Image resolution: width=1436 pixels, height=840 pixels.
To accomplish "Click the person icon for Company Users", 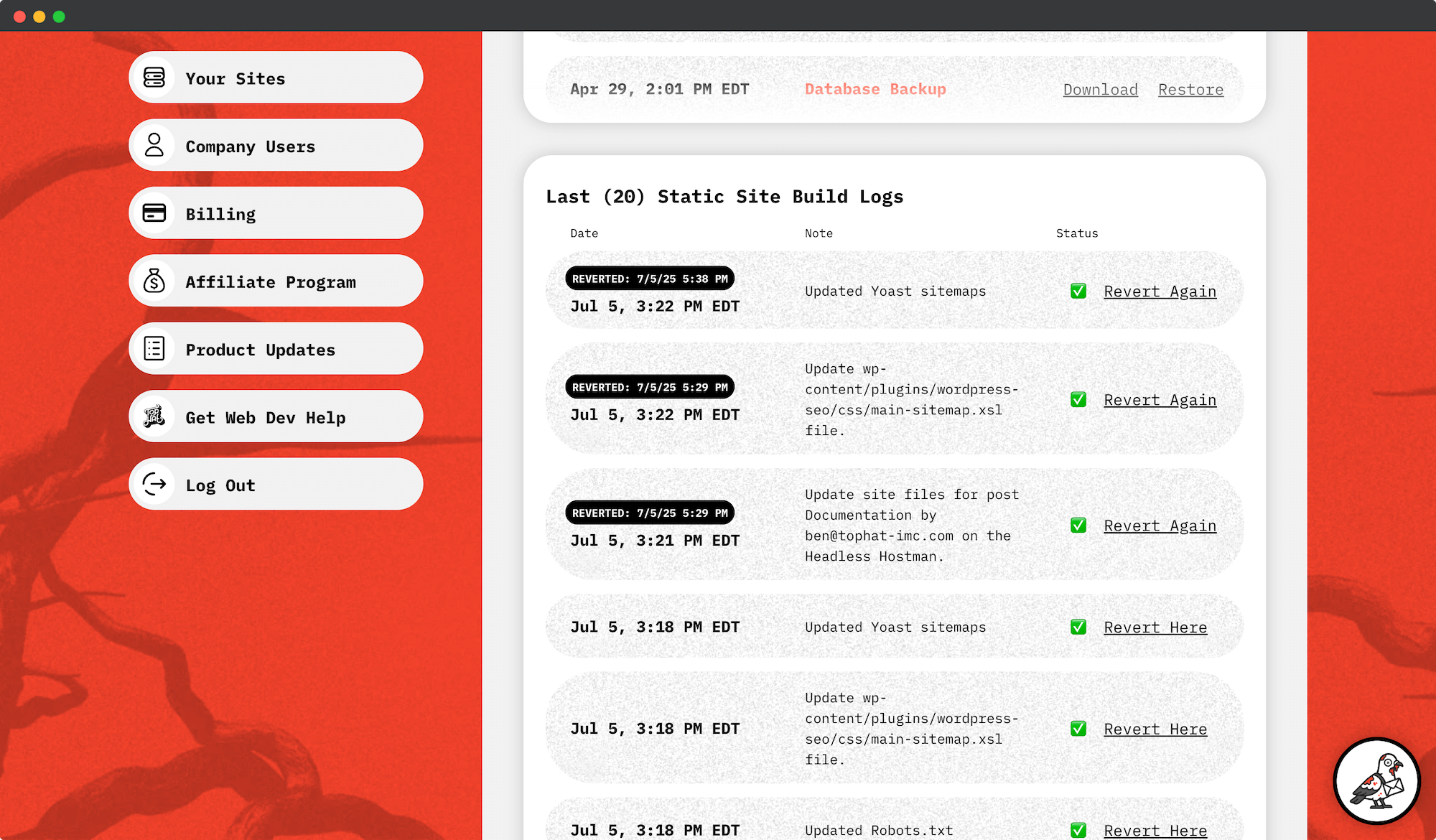I will coord(154,145).
